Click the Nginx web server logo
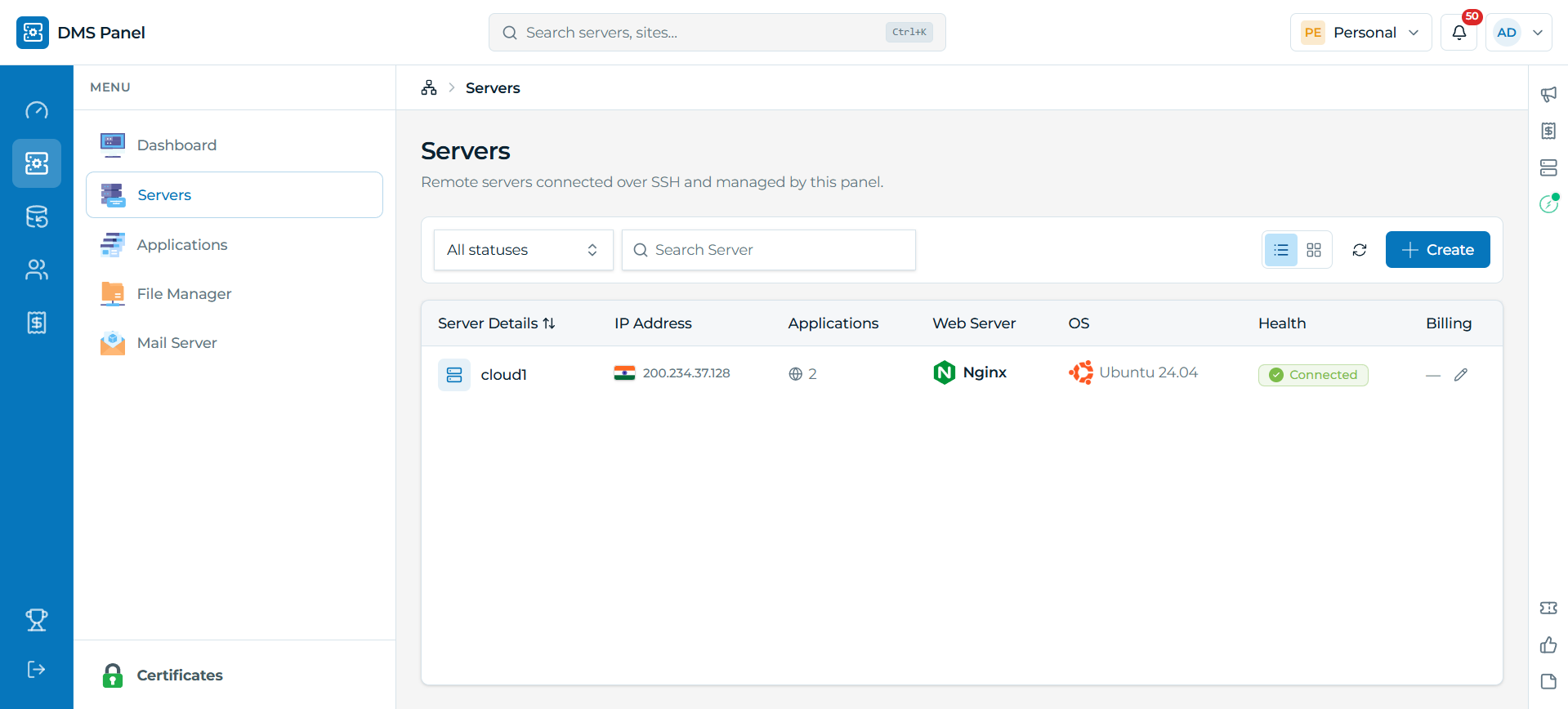The width and height of the screenshot is (1568, 709). tap(945, 372)
